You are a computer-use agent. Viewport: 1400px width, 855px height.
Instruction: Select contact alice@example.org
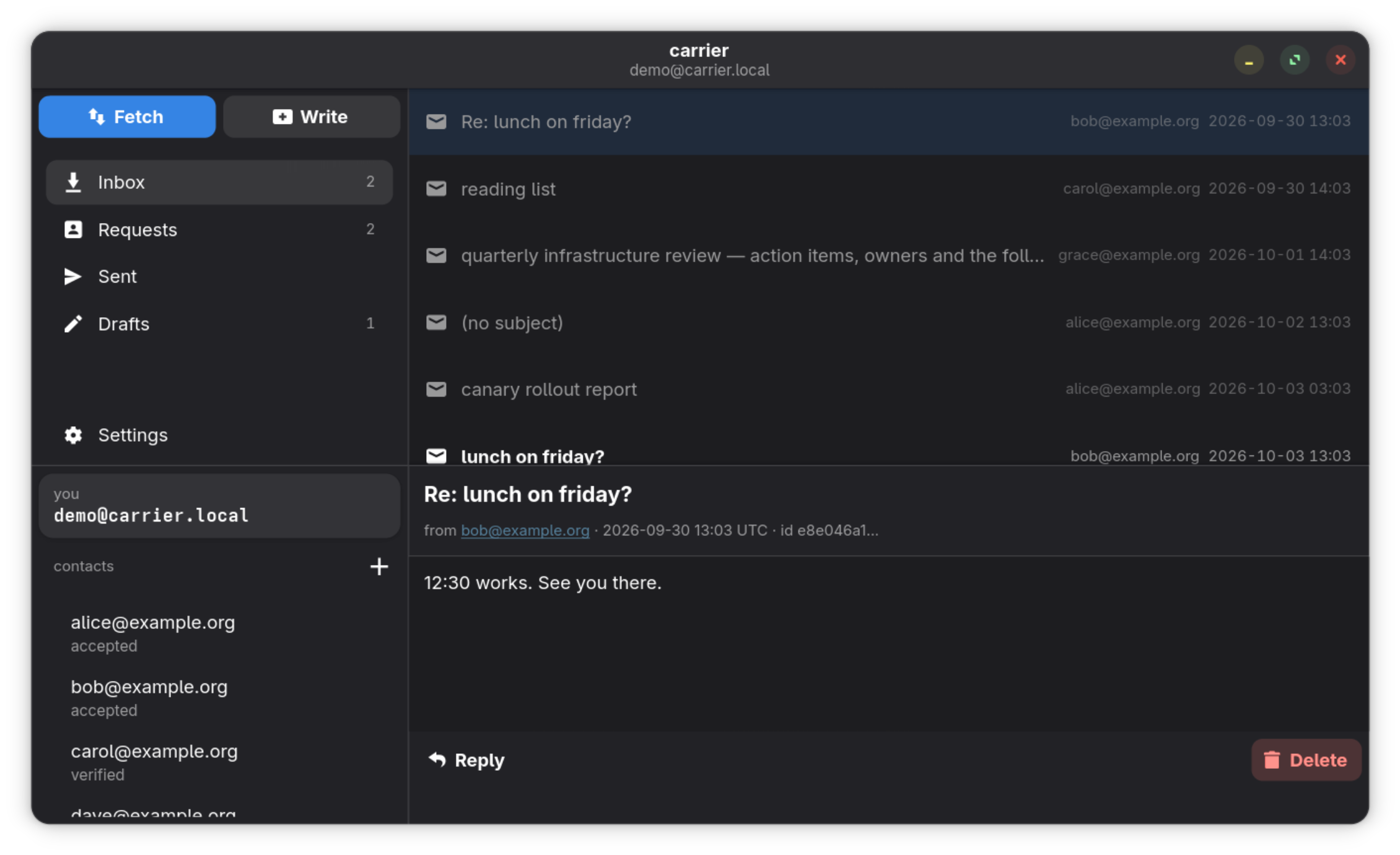click(219, 633)
